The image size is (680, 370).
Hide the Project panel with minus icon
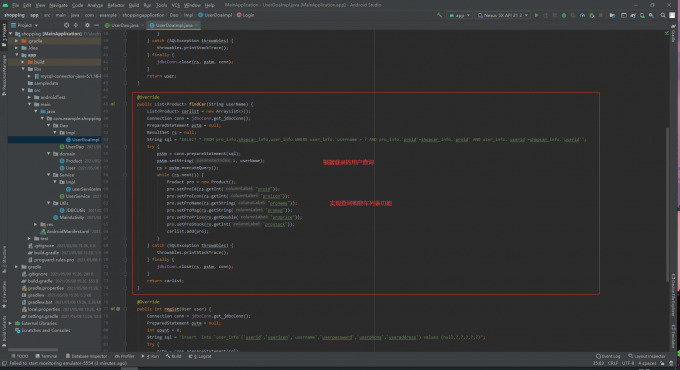coord(97,25)
